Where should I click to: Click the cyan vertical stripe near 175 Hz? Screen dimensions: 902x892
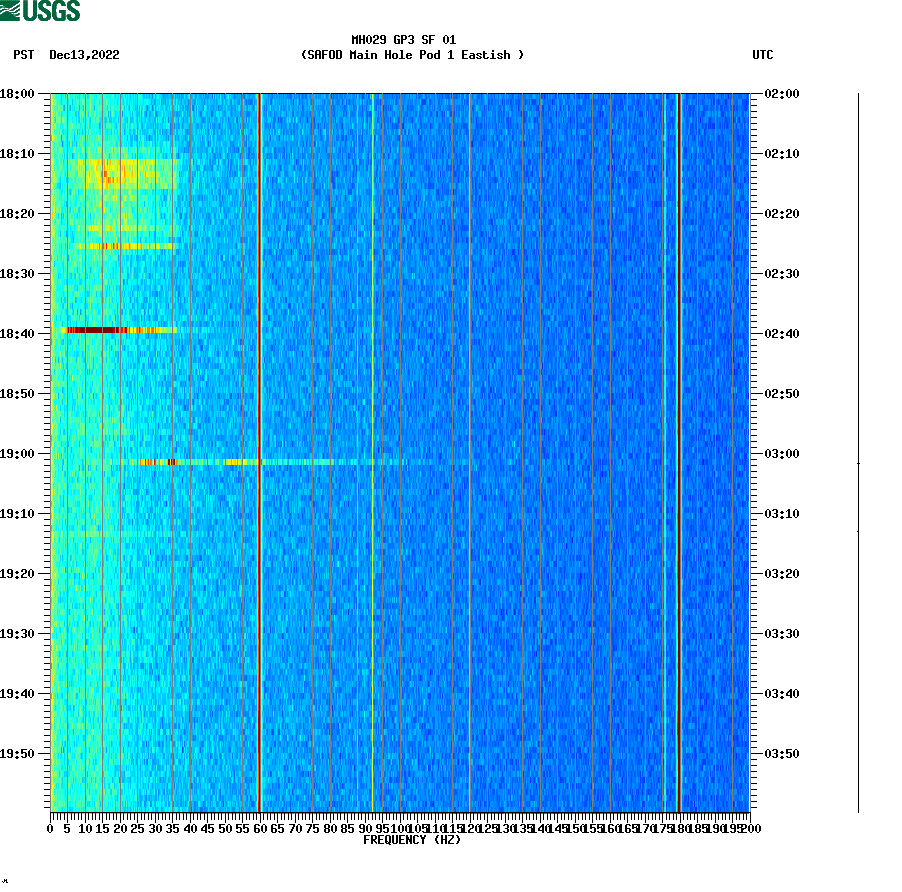click(x=664, y=450)
